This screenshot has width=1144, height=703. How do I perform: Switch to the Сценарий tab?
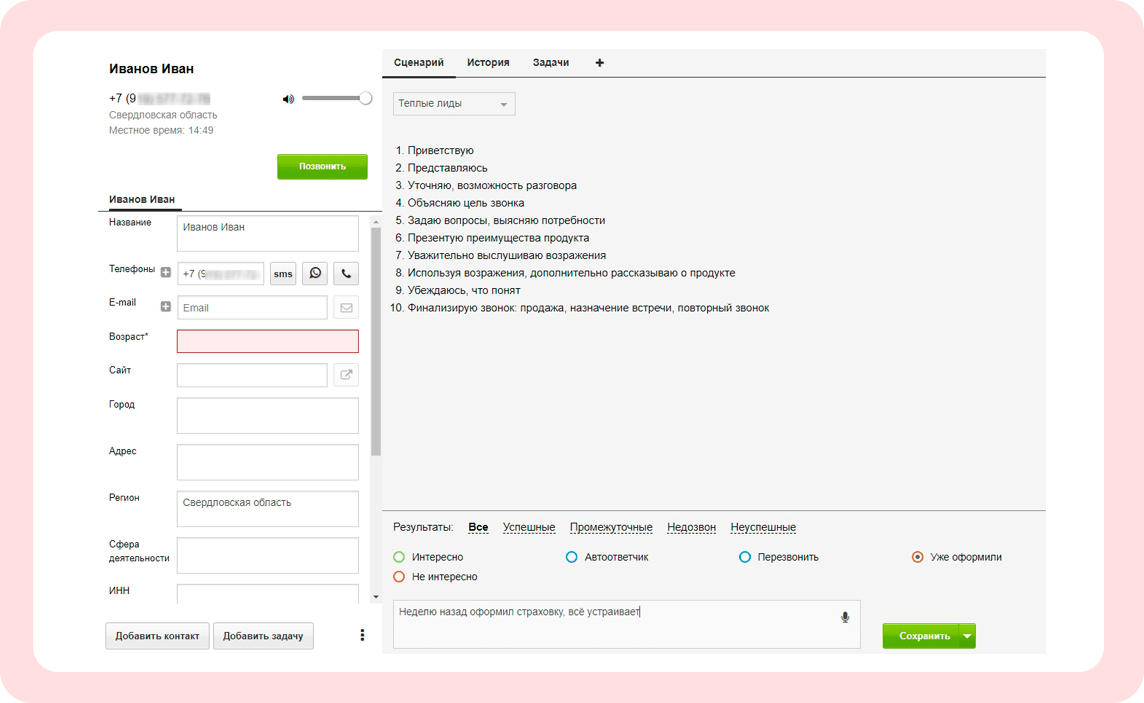[x=419, y=63]
